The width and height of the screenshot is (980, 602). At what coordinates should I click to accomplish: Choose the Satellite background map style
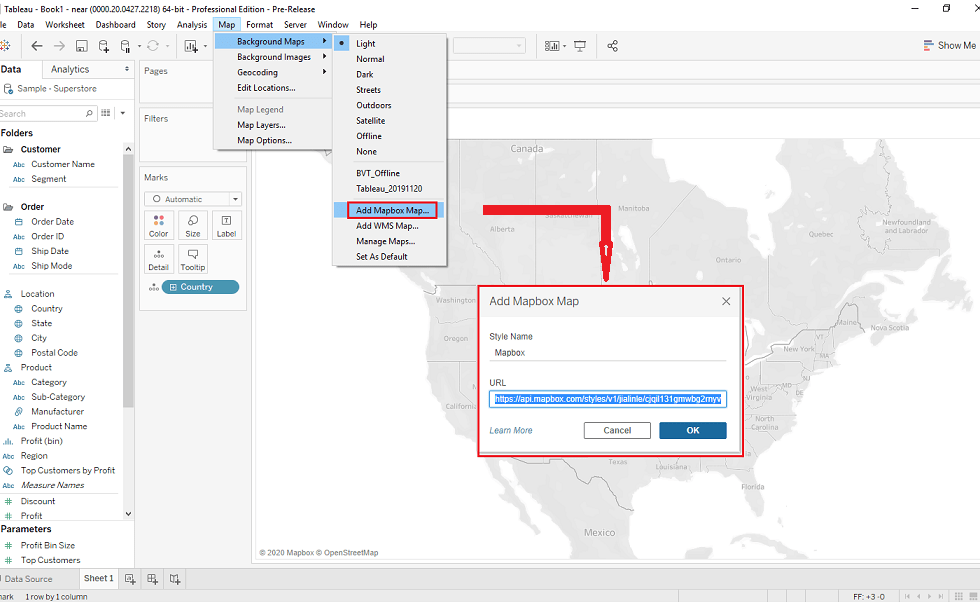[x=370, y=121]
